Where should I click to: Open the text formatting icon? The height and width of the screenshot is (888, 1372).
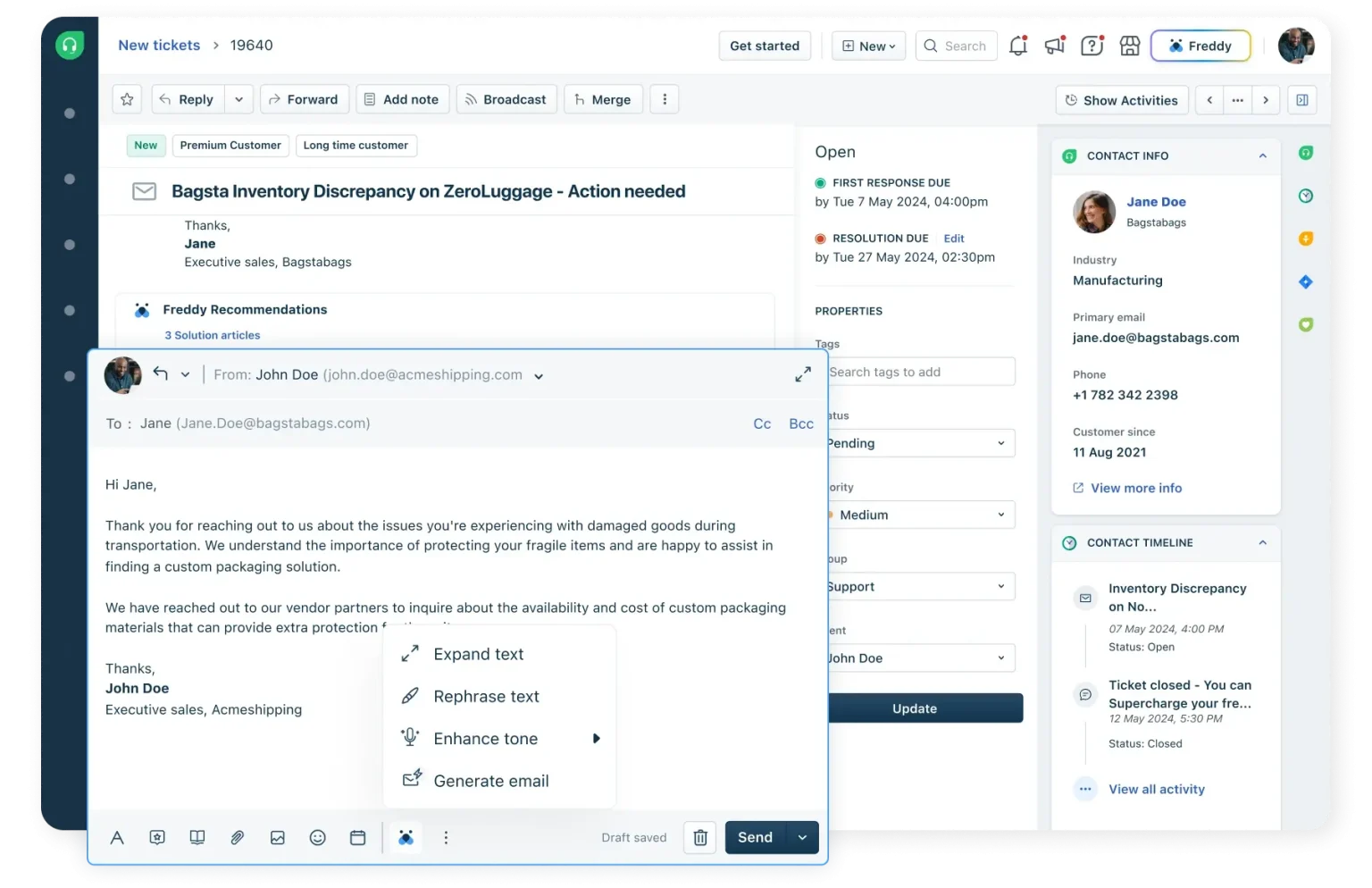tap(117, 837)
